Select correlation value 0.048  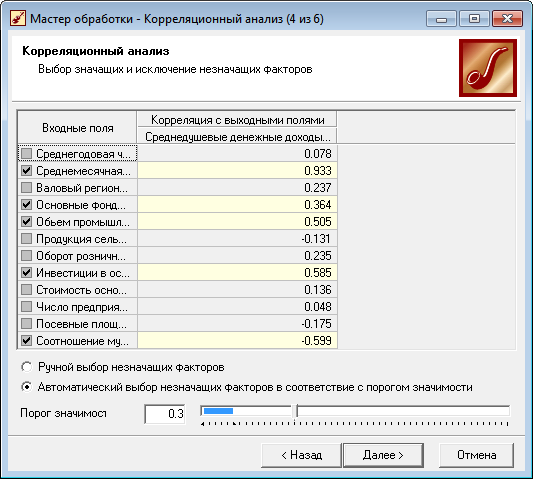click(x=237, y=306)
